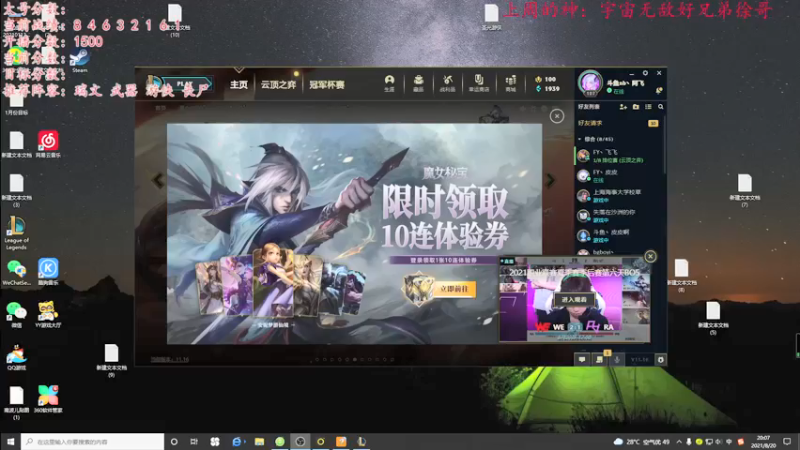Click 进入观看 to watch the stream
This screenshot has height=450, width=800.
[574, 299]
